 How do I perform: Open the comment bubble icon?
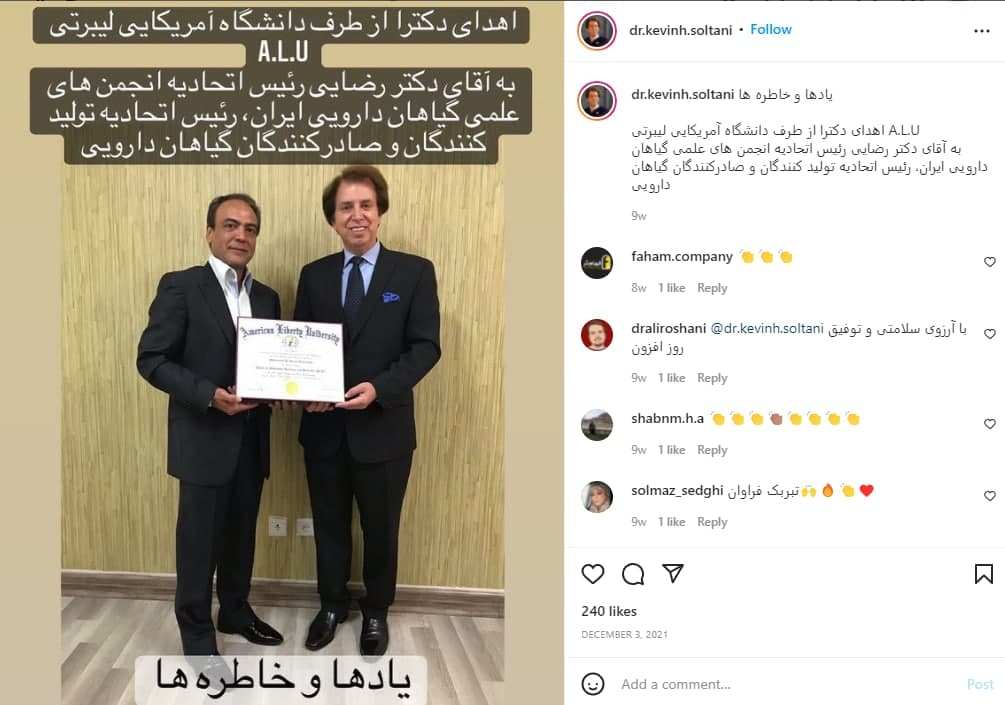(x=633, y=574)
